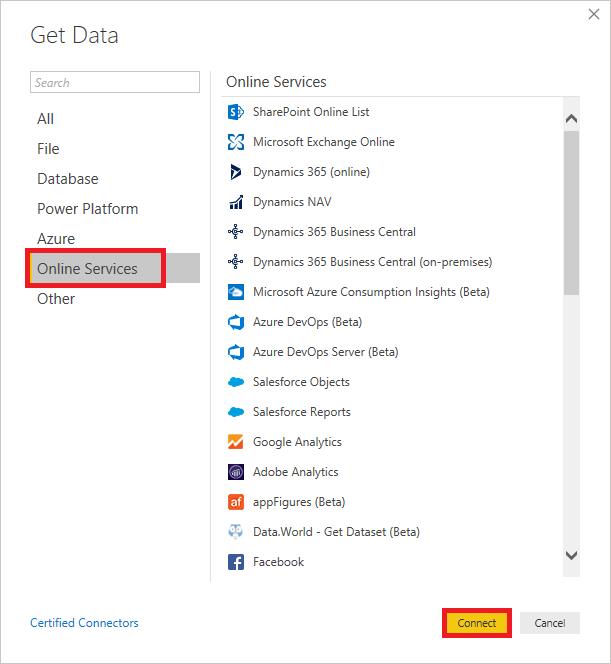Click the scrollbar down arrow
The image size is (611, 664).
coord(571,555)
